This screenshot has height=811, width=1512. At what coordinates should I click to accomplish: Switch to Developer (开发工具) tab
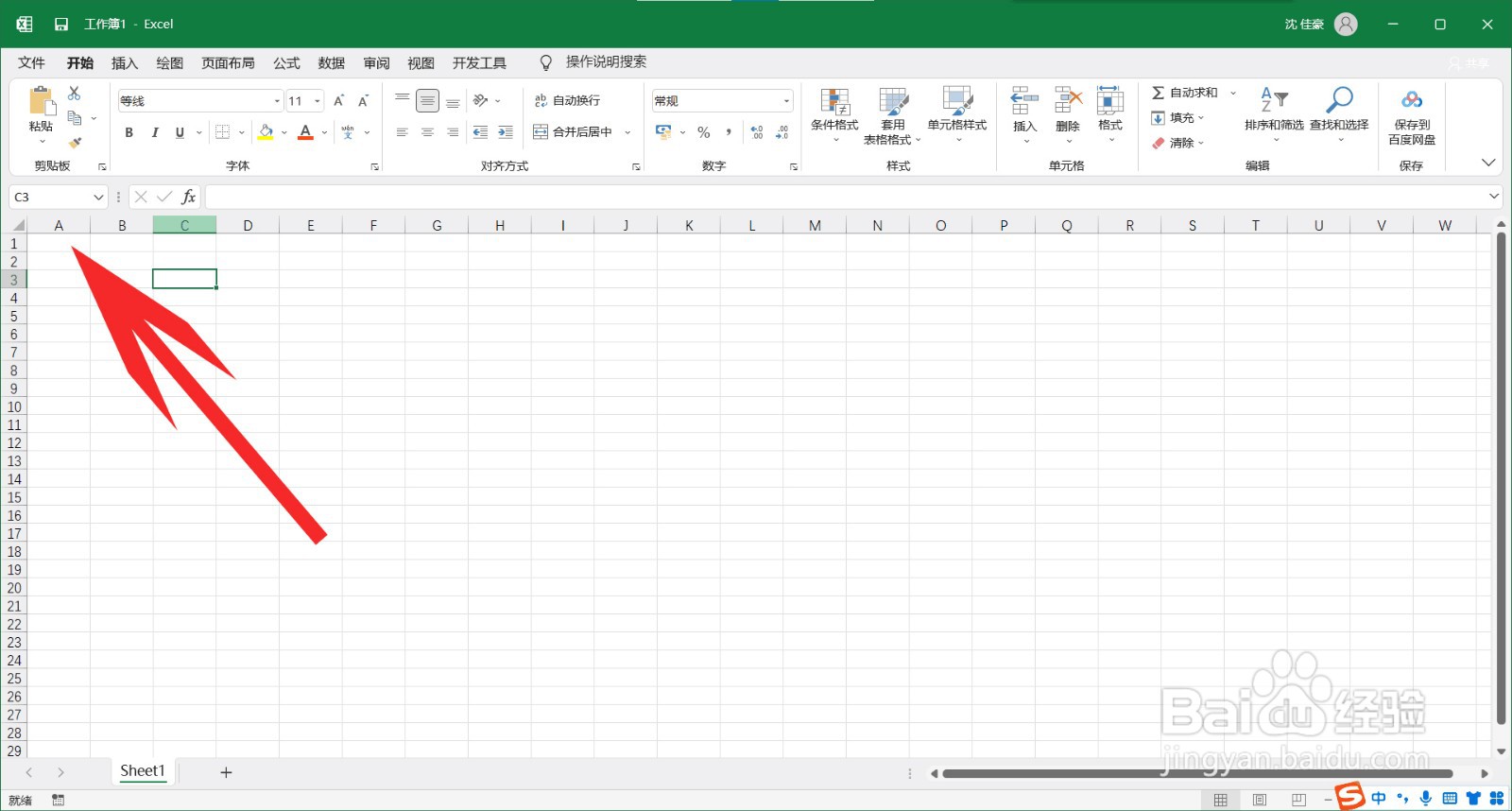479,62
